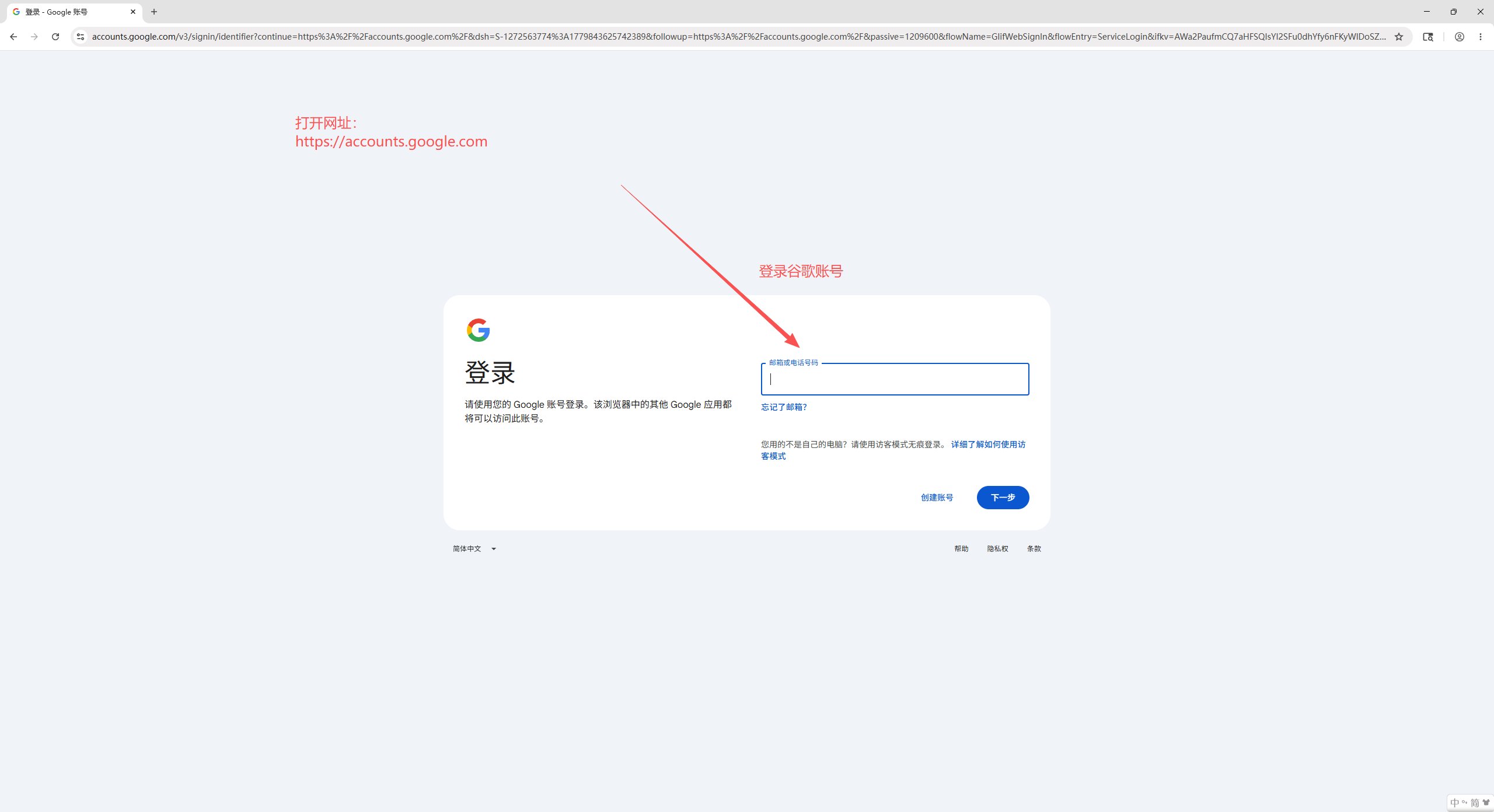The width and height of the screenshot is (1494, 812).
Task: Open the Chrome three-dot menu
Action: pyautogui.click(x=1481, y=37)
